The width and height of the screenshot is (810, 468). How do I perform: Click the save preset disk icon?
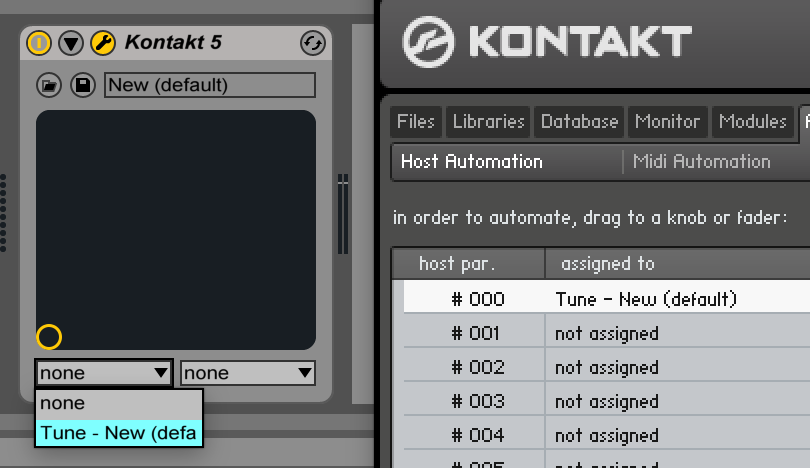pyautogui.click(x=83, y=85)
